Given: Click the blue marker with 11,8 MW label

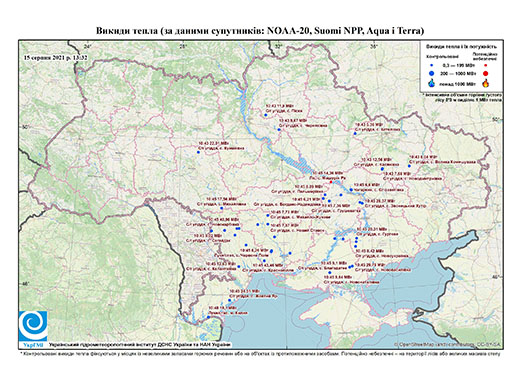Looking at the screenshot, I should click(266, 115).
